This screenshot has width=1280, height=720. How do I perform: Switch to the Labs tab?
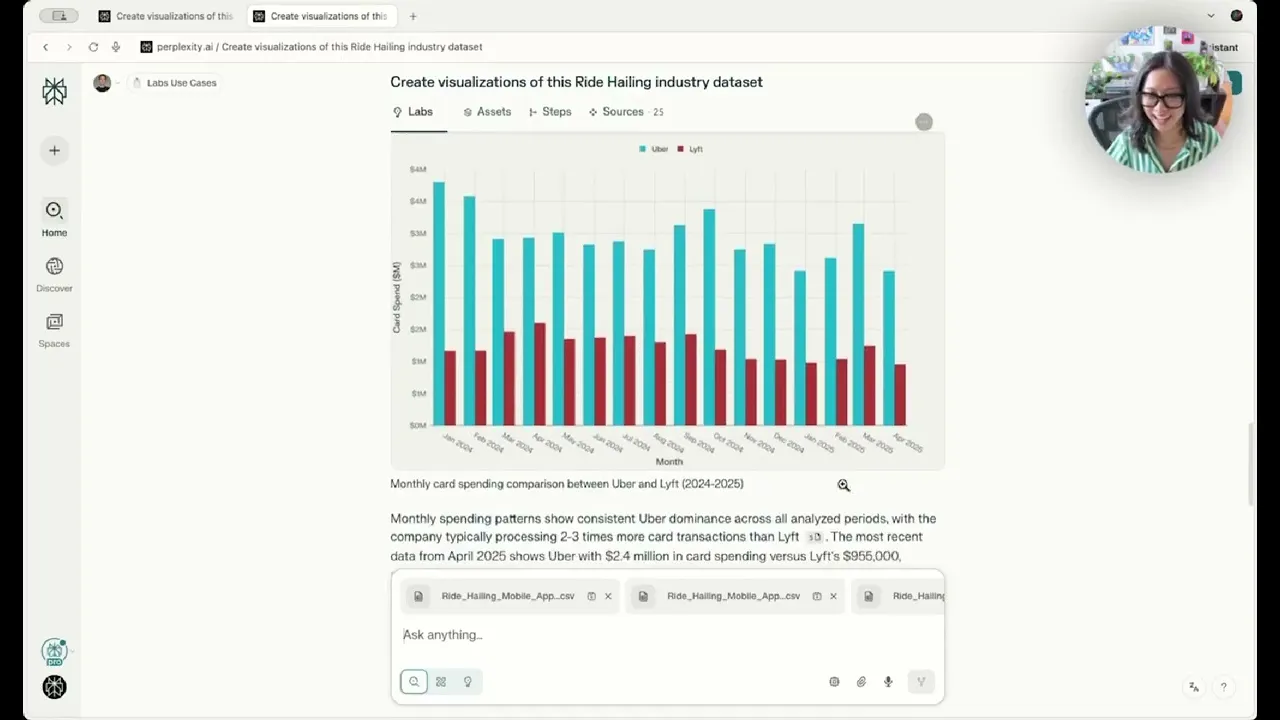point(413,112)
